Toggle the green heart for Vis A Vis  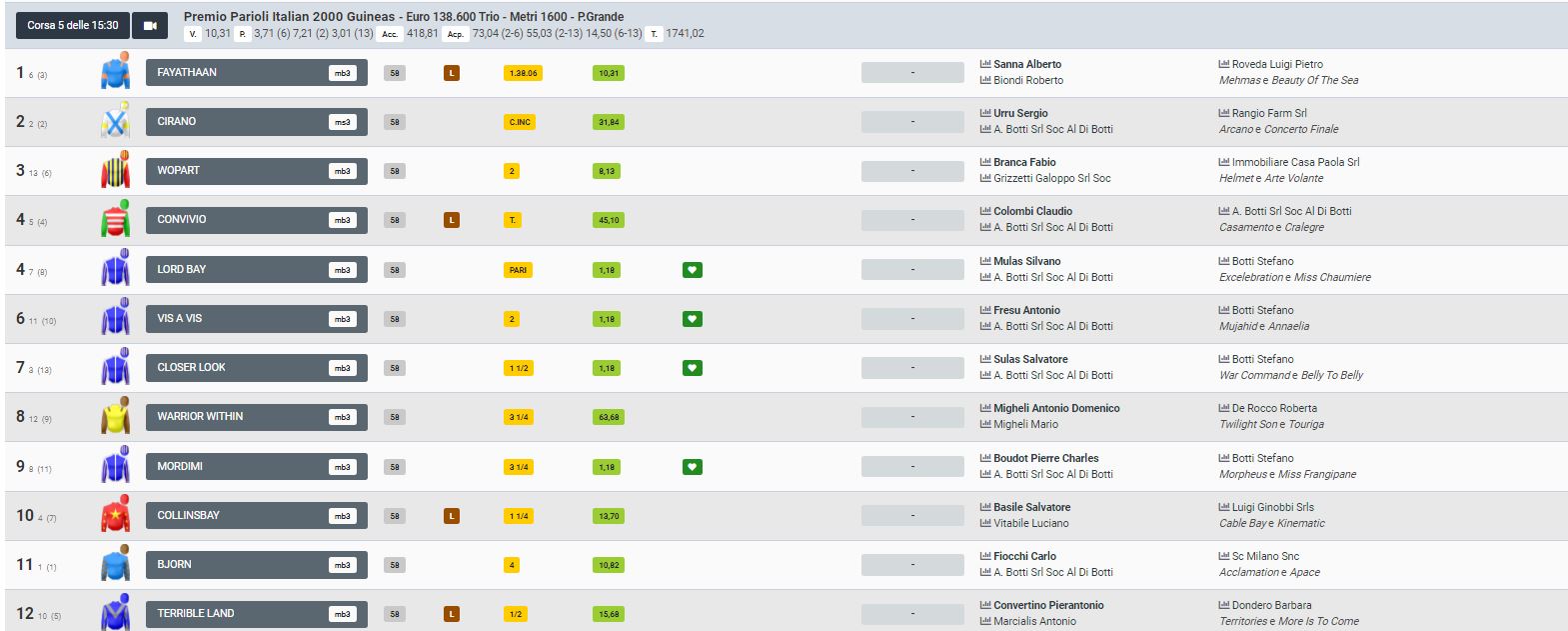(x=692, y=319)
